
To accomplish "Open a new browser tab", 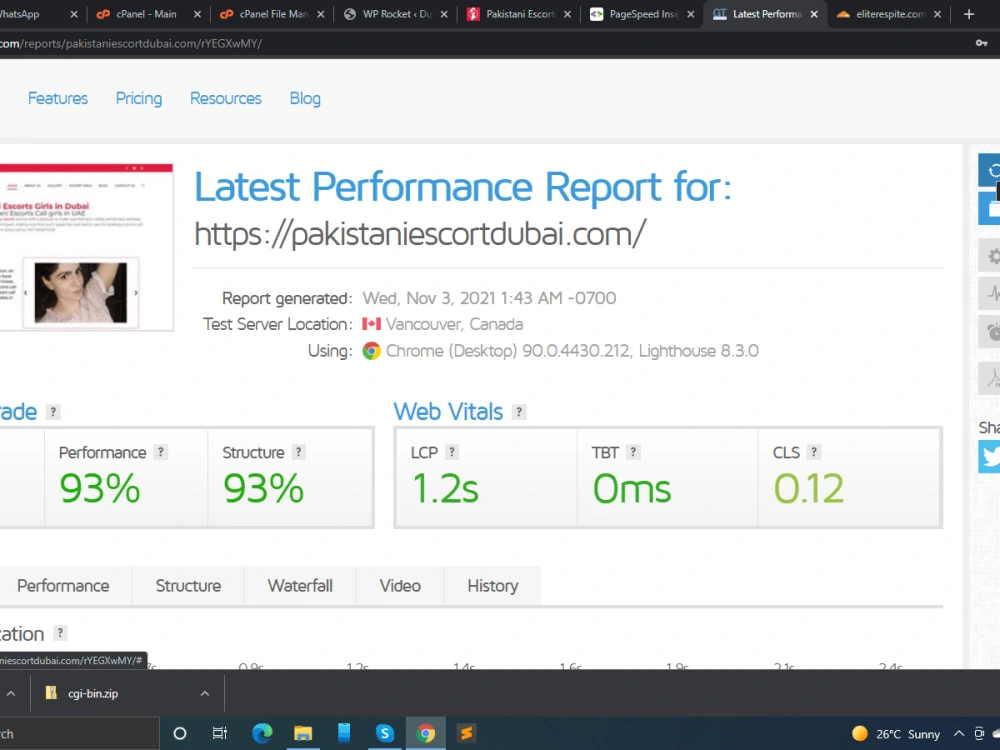I will coord(969,14).
